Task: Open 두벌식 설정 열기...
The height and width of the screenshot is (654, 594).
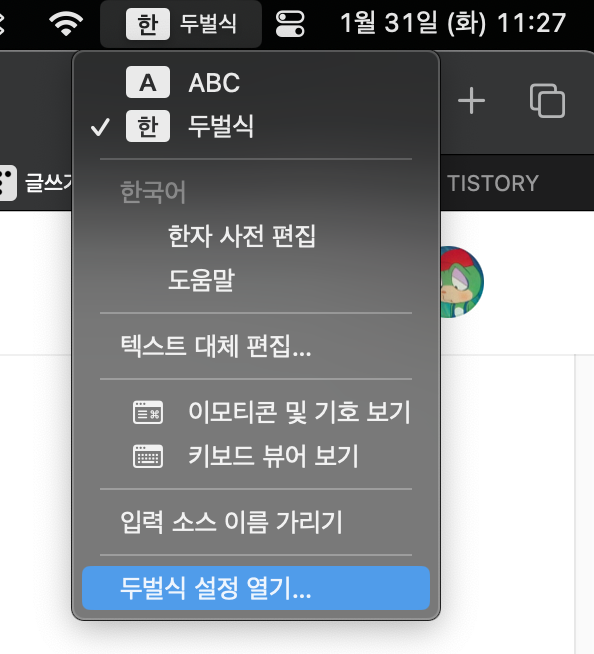Action: (x=256, y=588)
